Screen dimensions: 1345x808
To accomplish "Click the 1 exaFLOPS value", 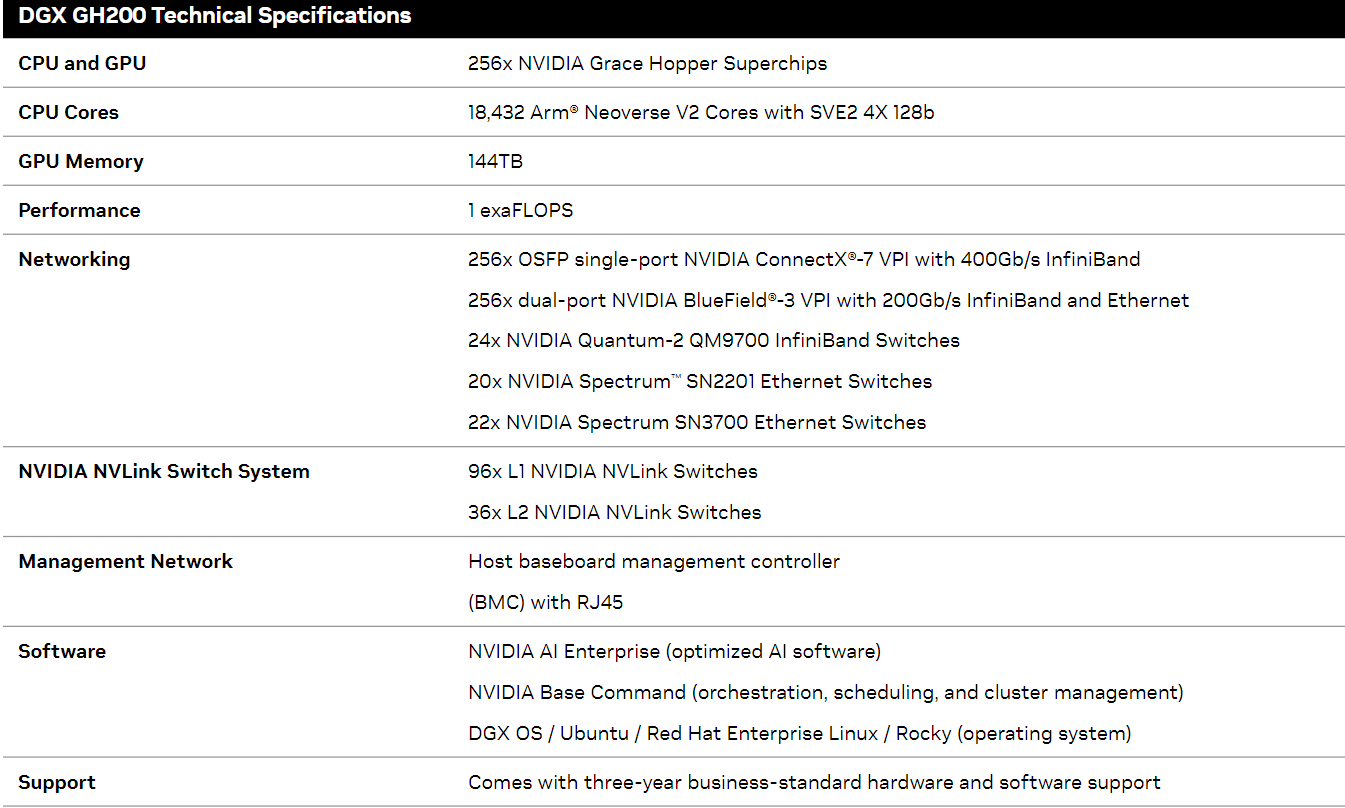I will click(x=520, y=210).
